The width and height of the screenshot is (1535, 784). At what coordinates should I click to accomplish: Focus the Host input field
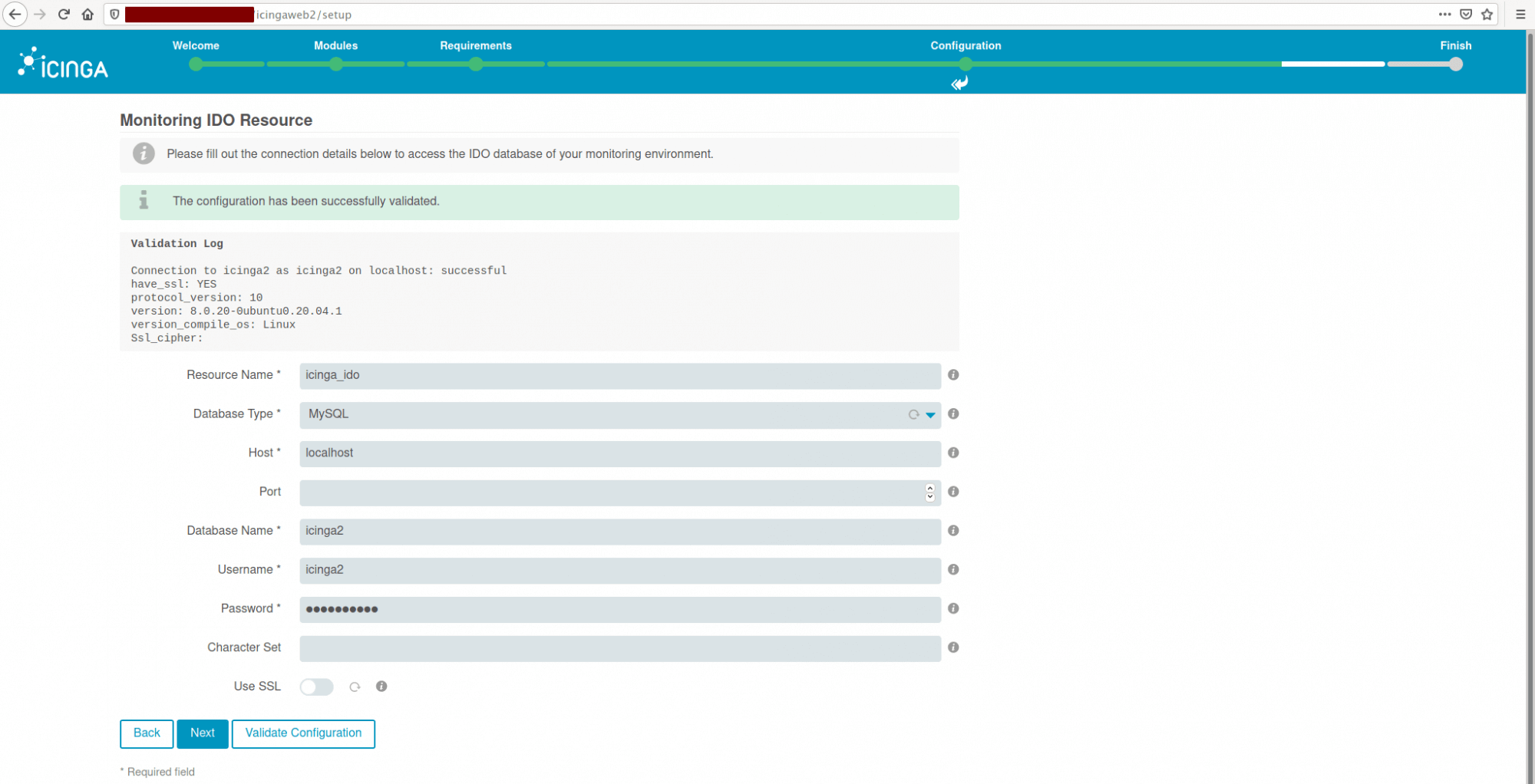[620, 454]
